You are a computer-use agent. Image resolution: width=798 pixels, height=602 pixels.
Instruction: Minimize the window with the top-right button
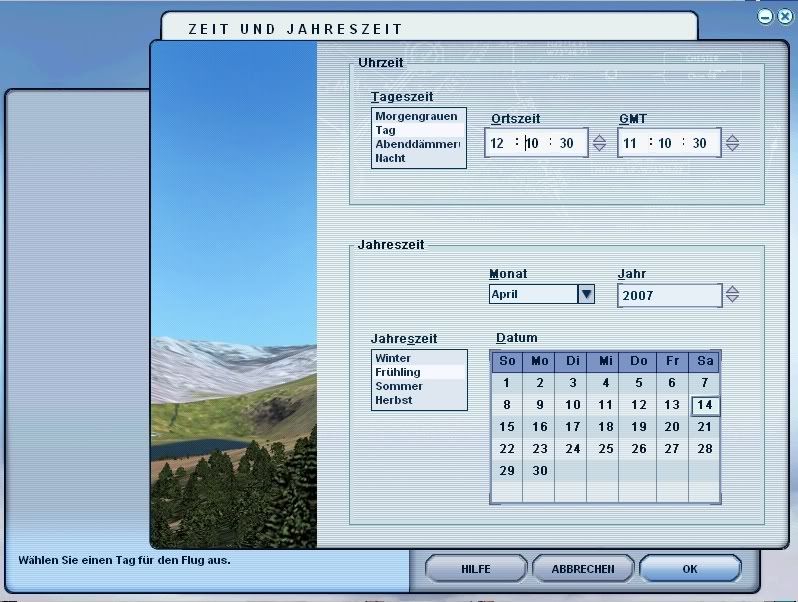[765, 17]
